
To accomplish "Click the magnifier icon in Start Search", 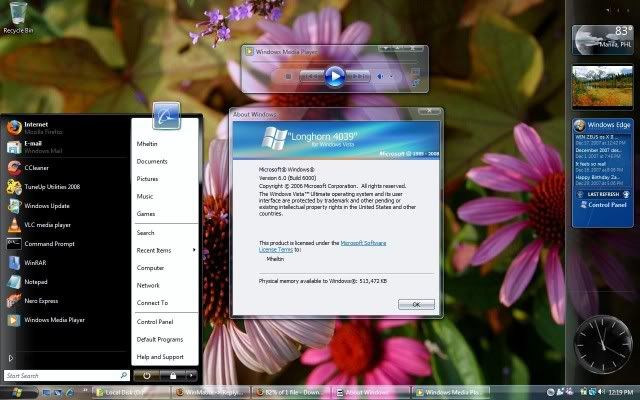I will pyautogui.click(x=124, y=375).
